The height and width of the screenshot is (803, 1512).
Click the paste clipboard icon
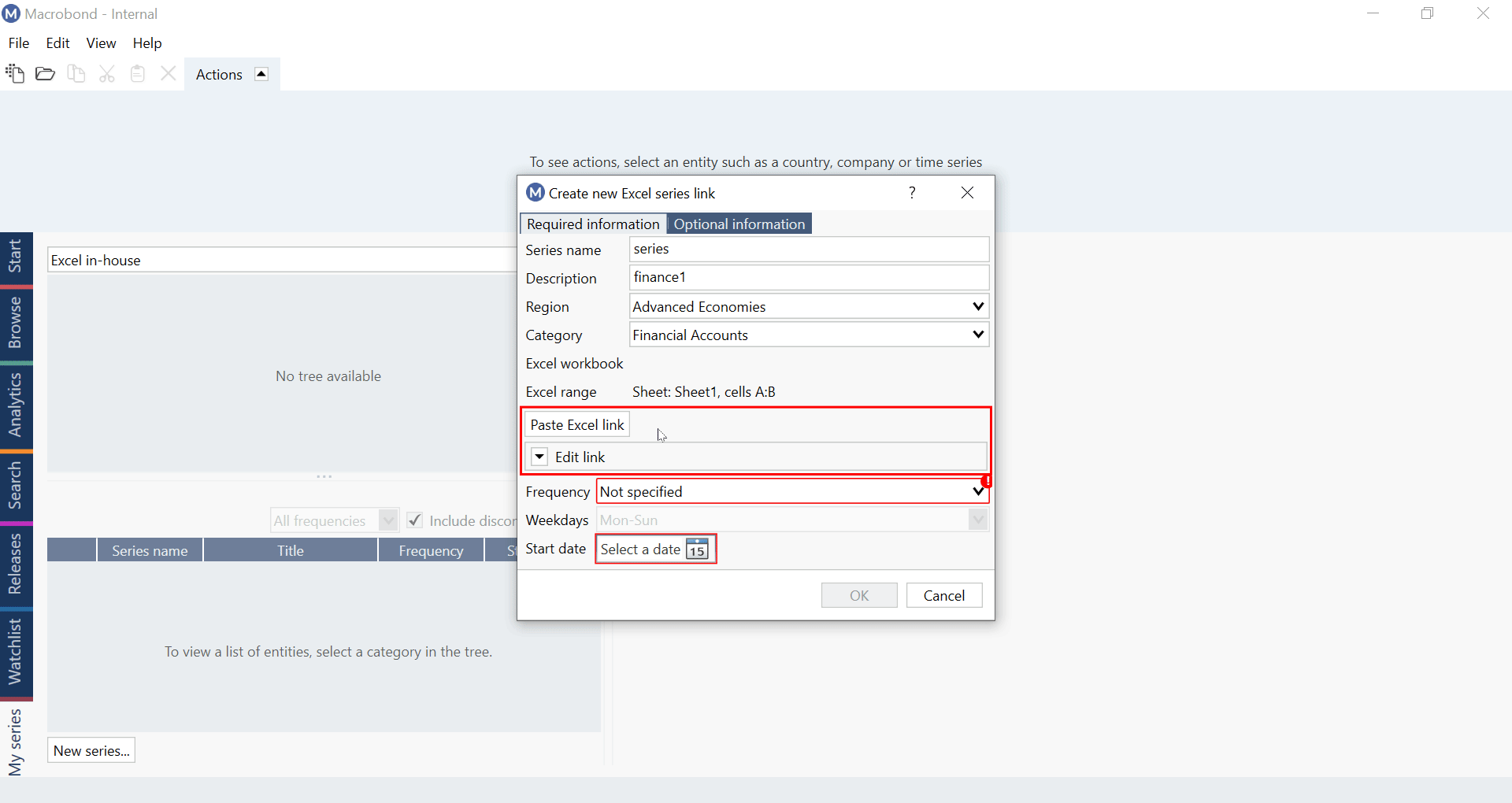(x=138, y=74)
